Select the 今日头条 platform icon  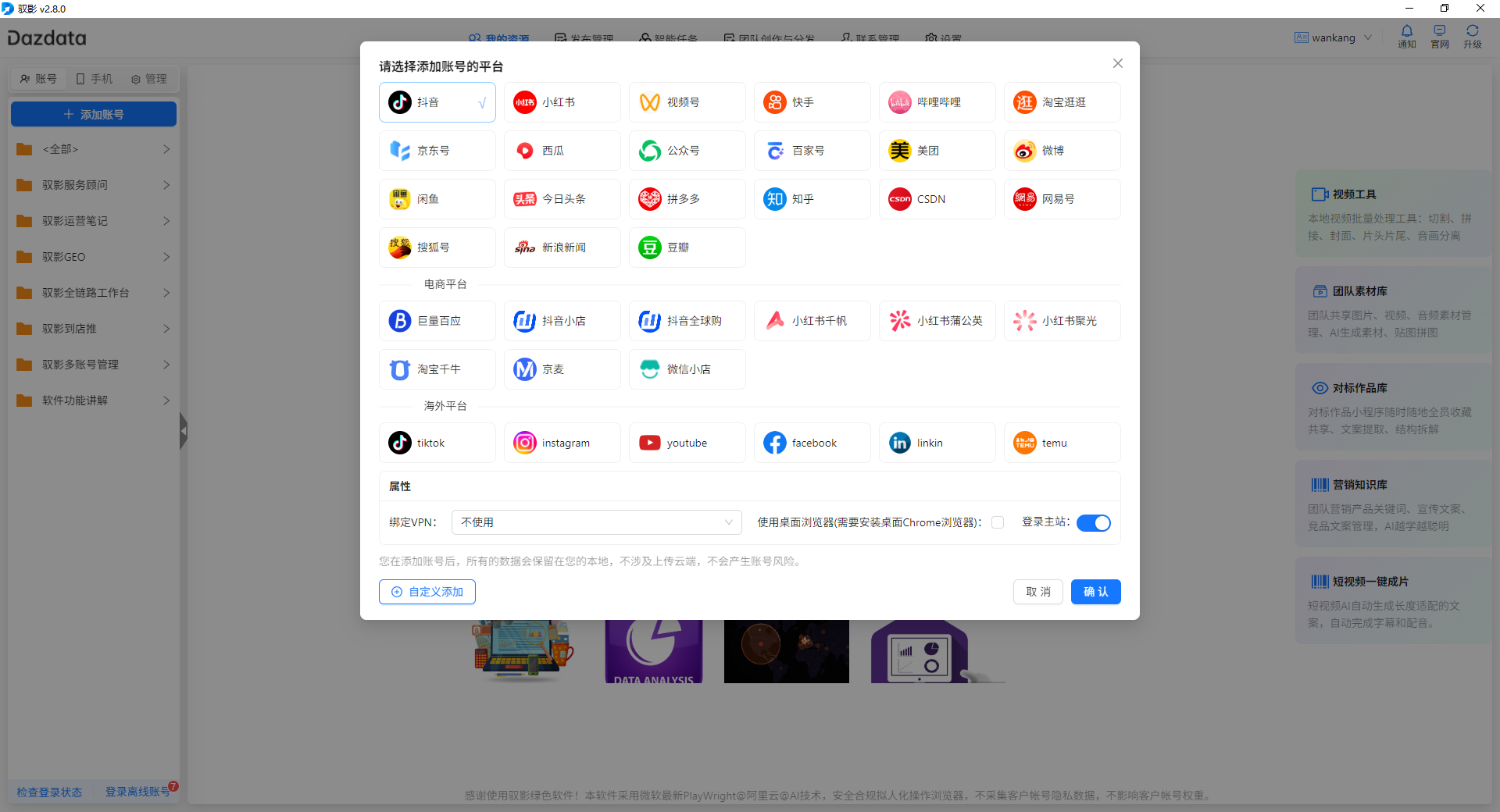coord(525,199)
